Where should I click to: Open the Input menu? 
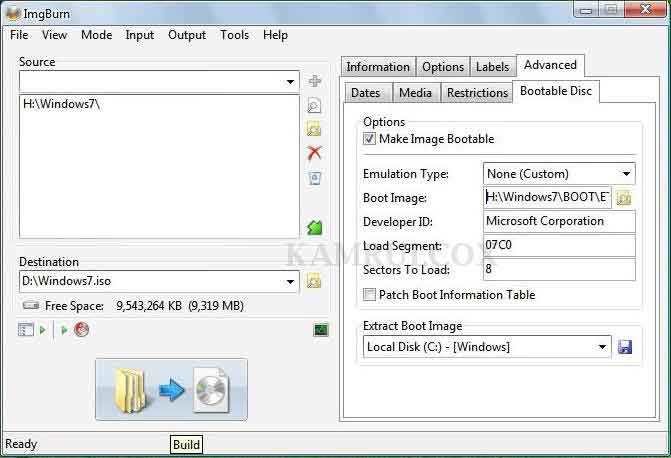[x=140, y=35]
